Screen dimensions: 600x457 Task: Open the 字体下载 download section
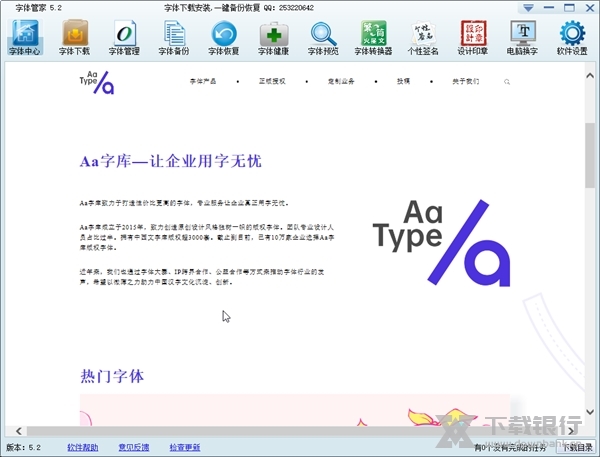click(75, 38)
